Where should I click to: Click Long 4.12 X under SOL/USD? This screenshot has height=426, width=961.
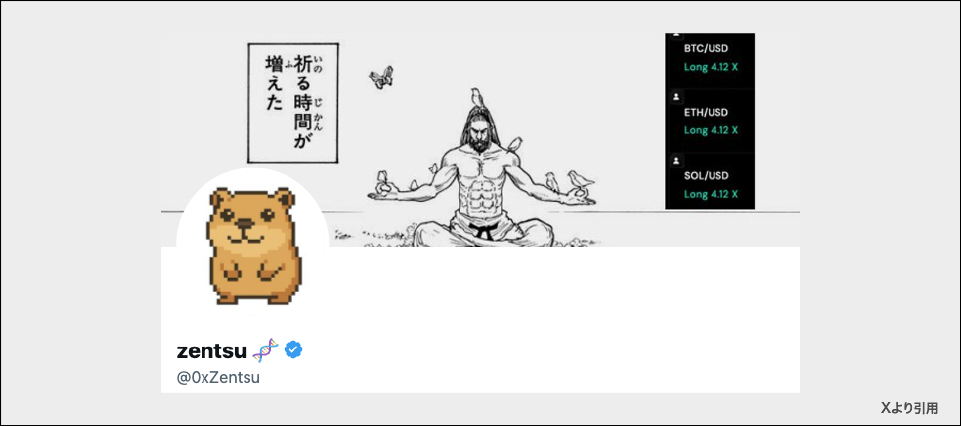(x=711, y=194)
